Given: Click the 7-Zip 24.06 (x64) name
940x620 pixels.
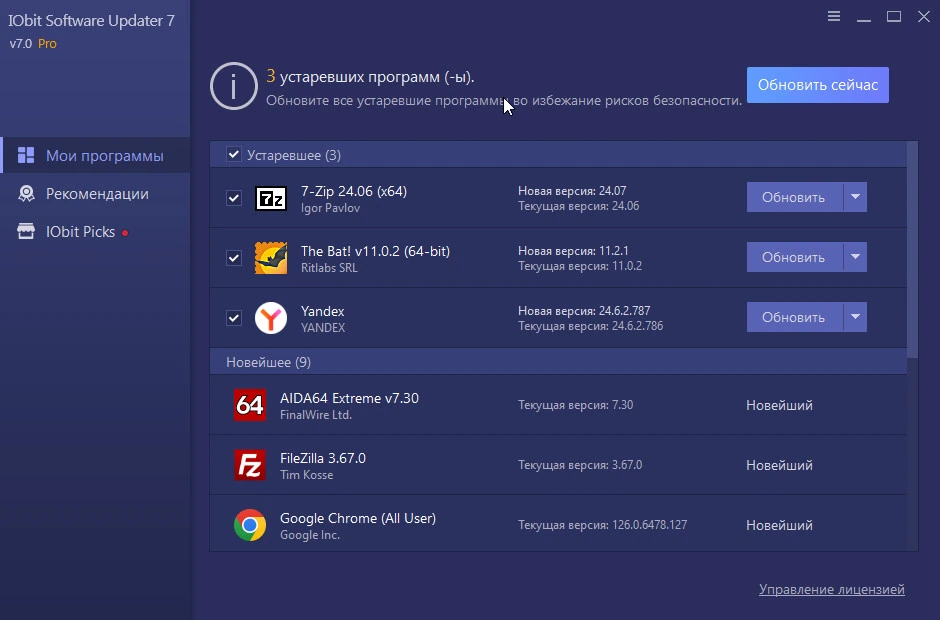Looking at the screenshot, I should pos(354,191).
